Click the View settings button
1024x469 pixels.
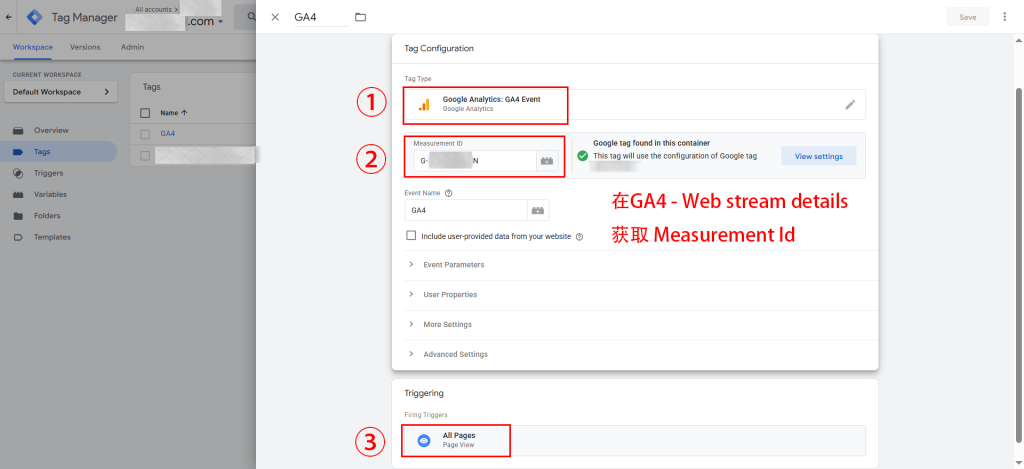tap(818, 156)
